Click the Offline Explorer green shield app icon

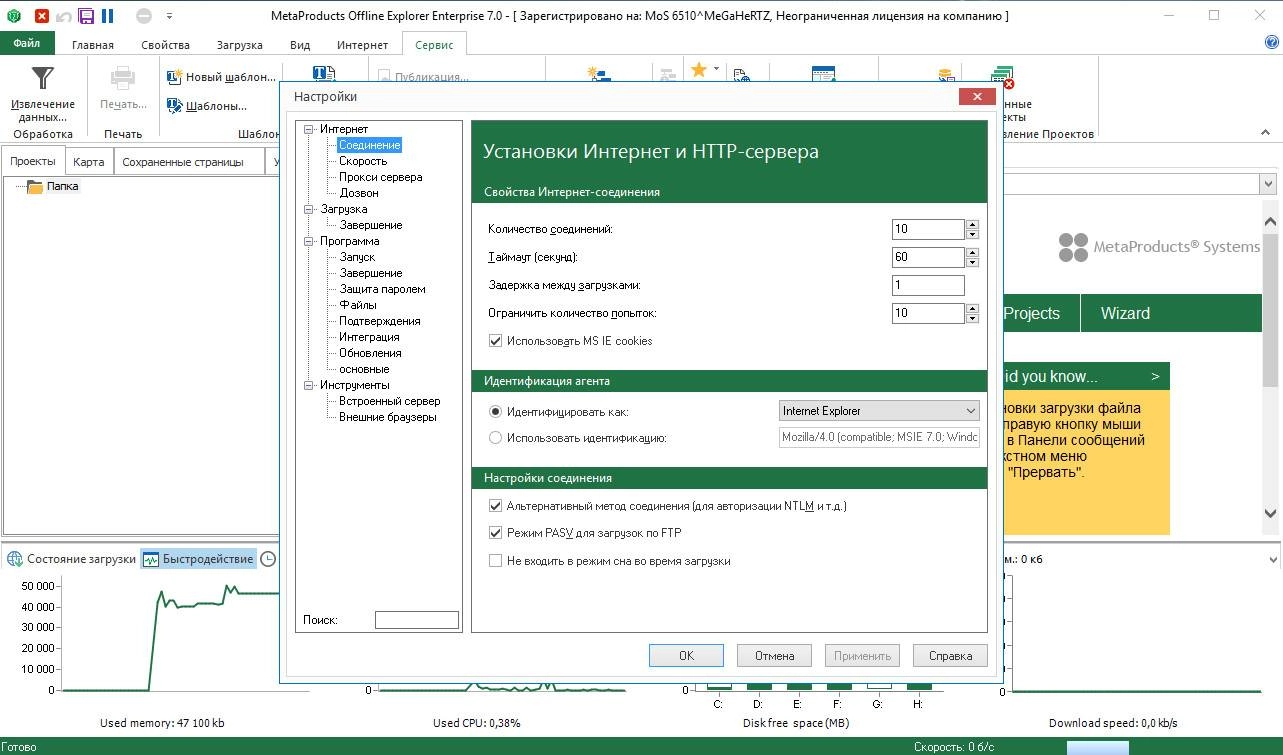(14, 16)
